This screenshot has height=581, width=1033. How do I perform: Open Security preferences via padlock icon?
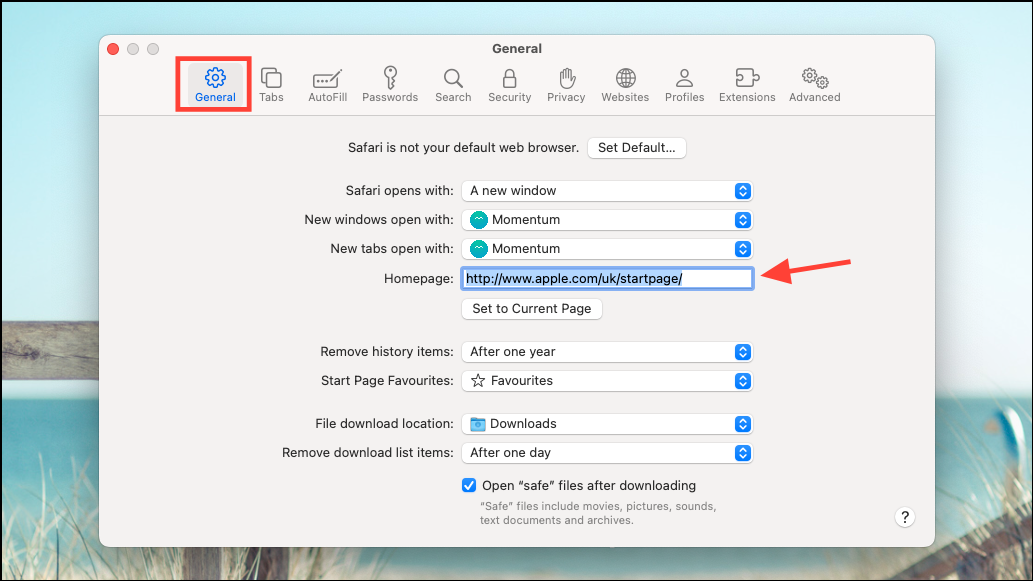(x=509, y=84)
